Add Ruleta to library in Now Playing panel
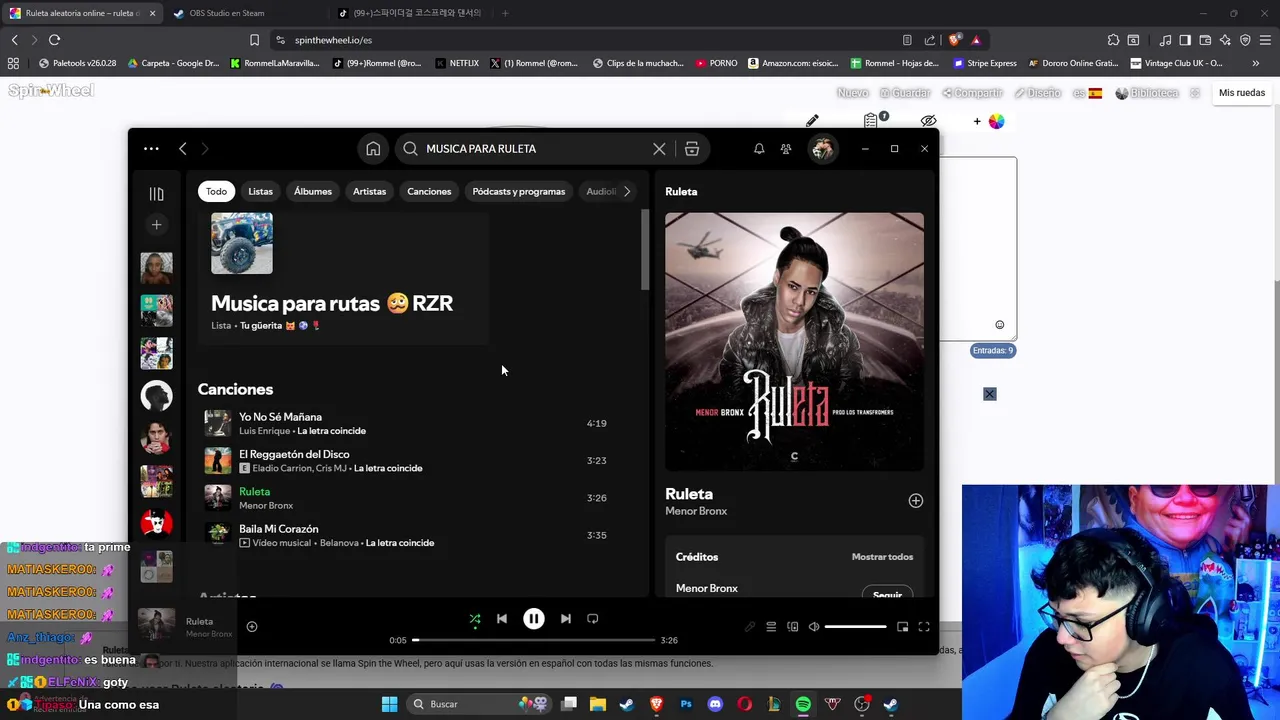The image size is (1280, 720). pyautogui.click(x=916, y=501)
